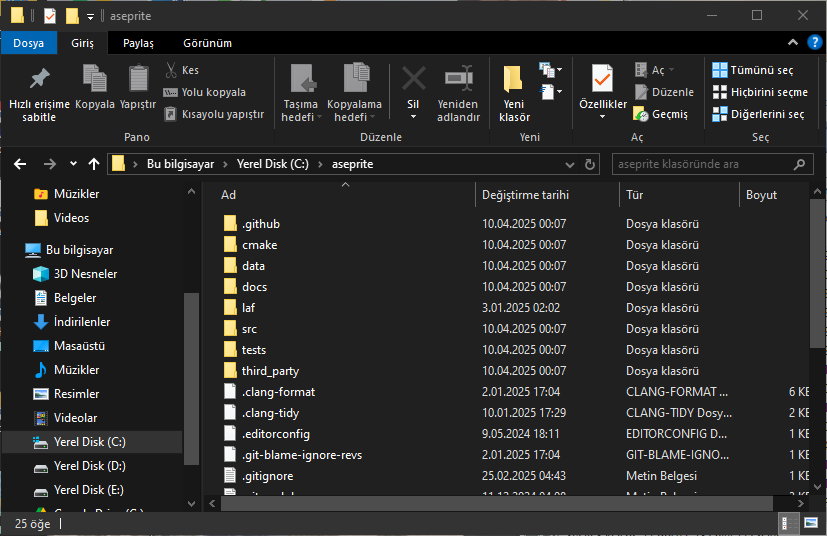Select the cmake folder
Image resolution: width=827 pixels, height=536 pixels.
[x=259, y=245]
